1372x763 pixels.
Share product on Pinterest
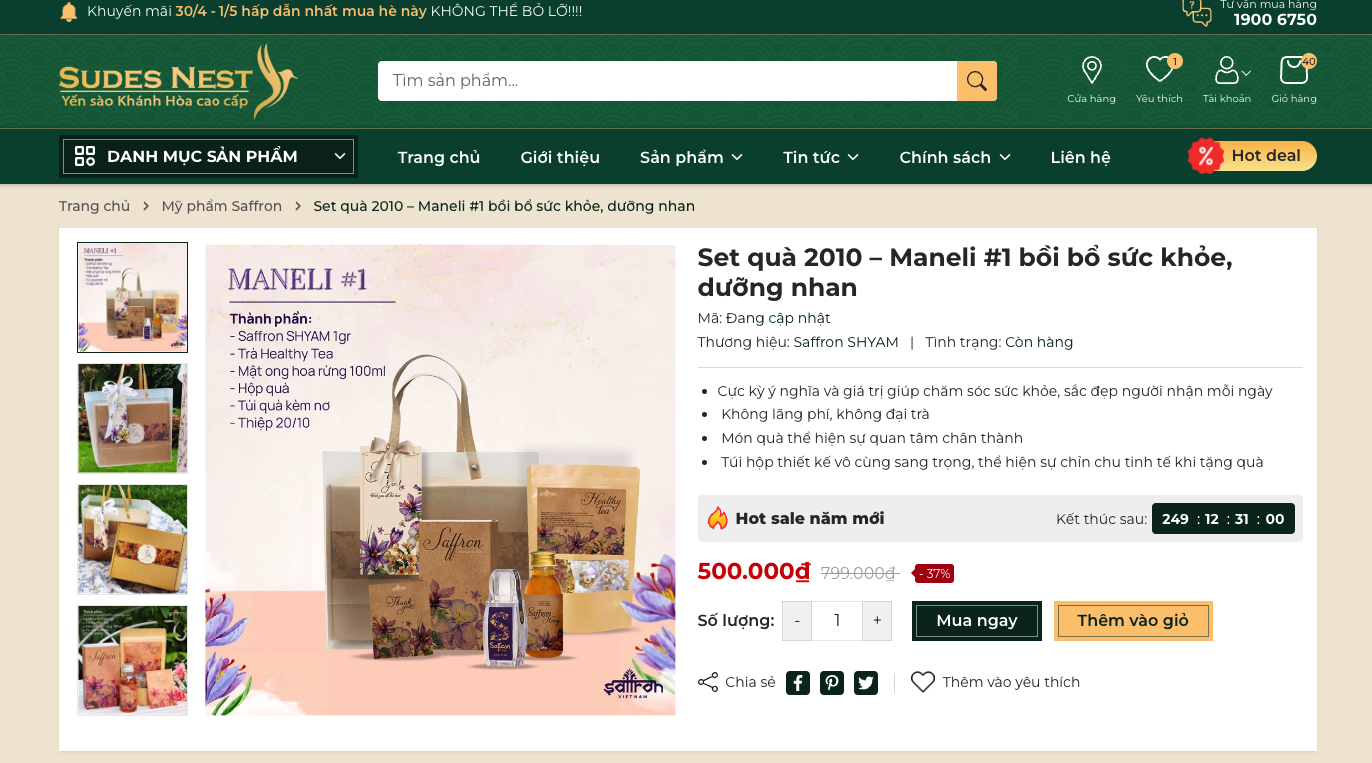tap(832, 683)
